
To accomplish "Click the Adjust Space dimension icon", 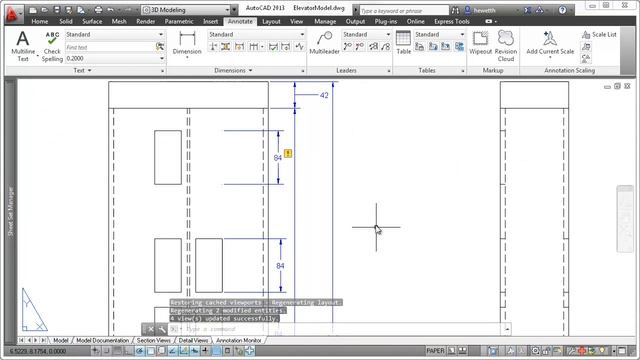I will [226, 47].
